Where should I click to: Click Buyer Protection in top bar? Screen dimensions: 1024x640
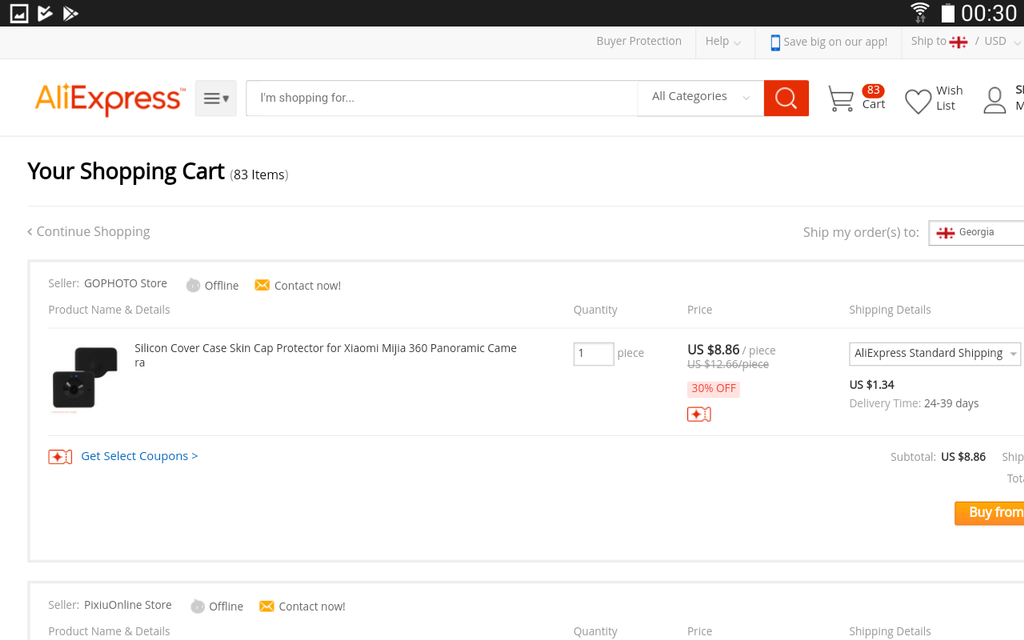(x=639, y=41)
